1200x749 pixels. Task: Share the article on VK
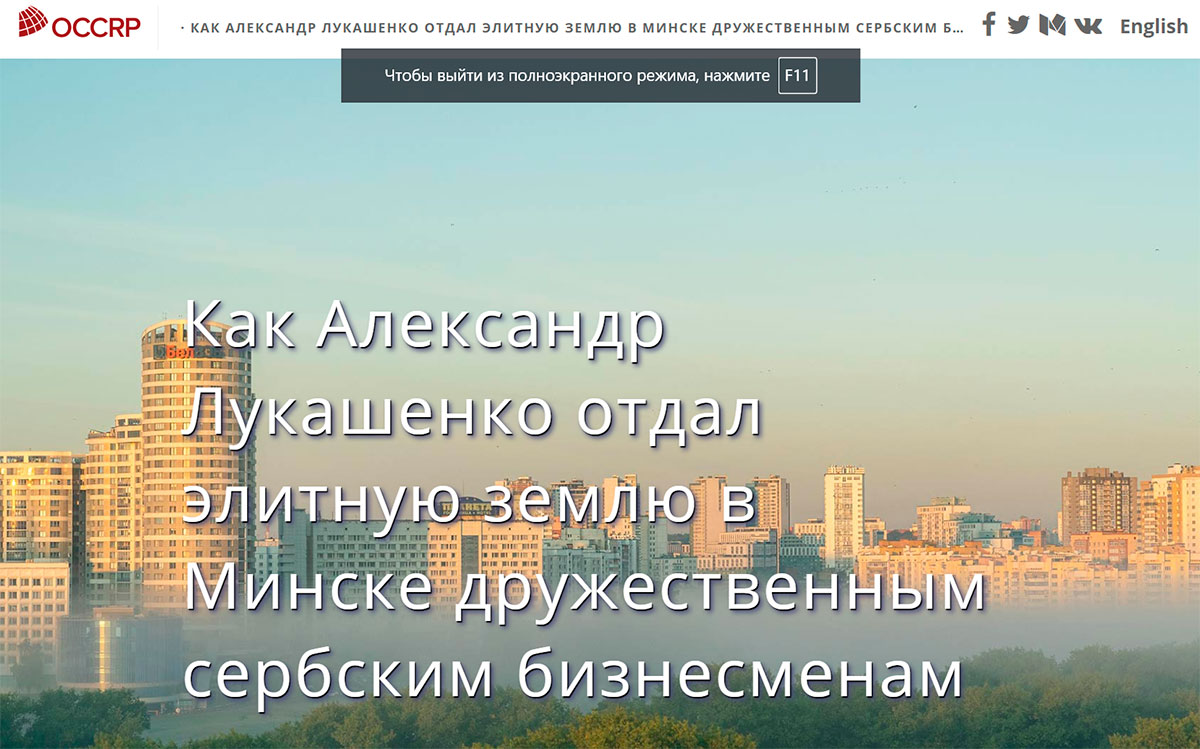[x=1087, y=25]
